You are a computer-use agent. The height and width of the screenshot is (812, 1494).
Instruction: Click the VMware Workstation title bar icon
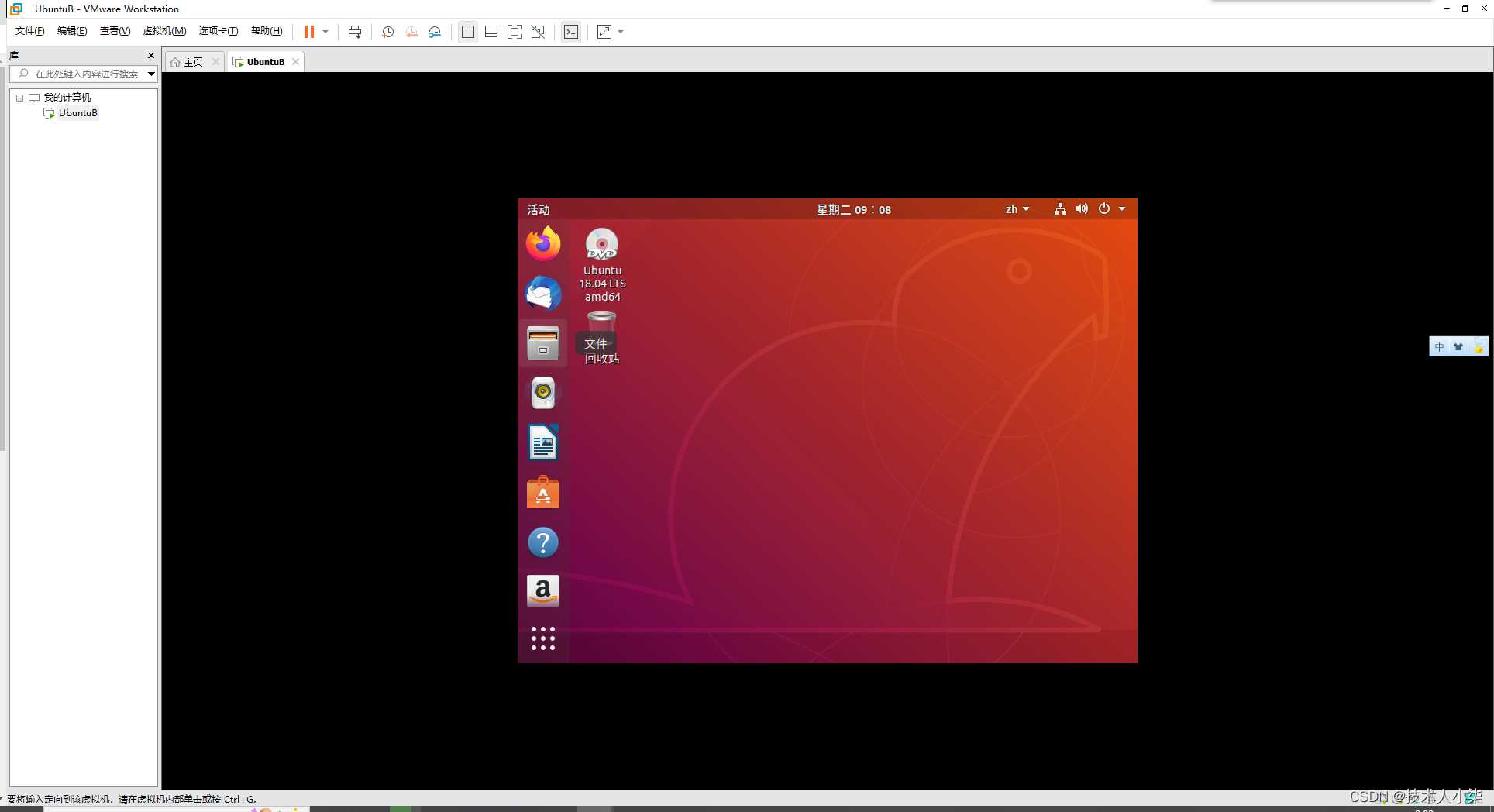pyautogui.click(x=16, y=9)
